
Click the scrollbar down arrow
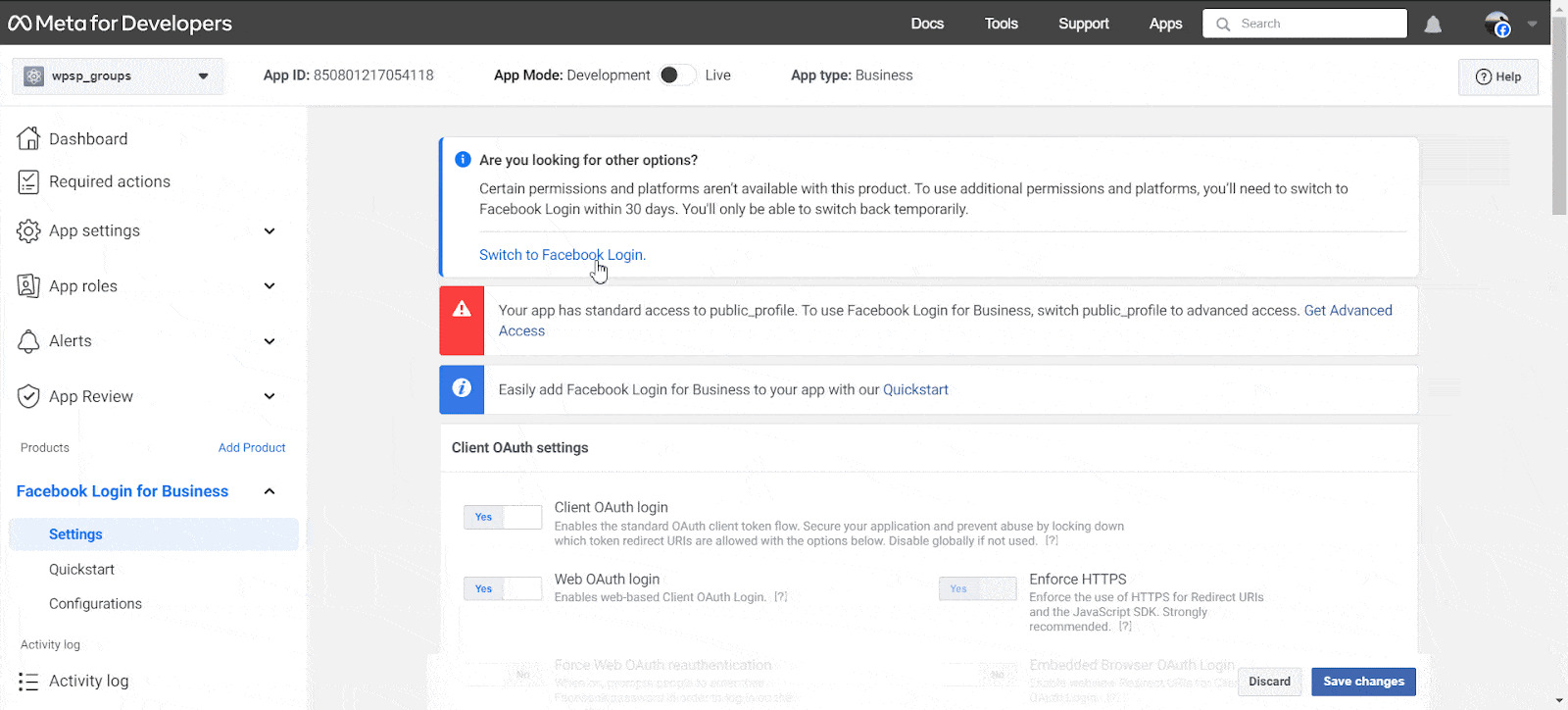tap(1559, 701)
